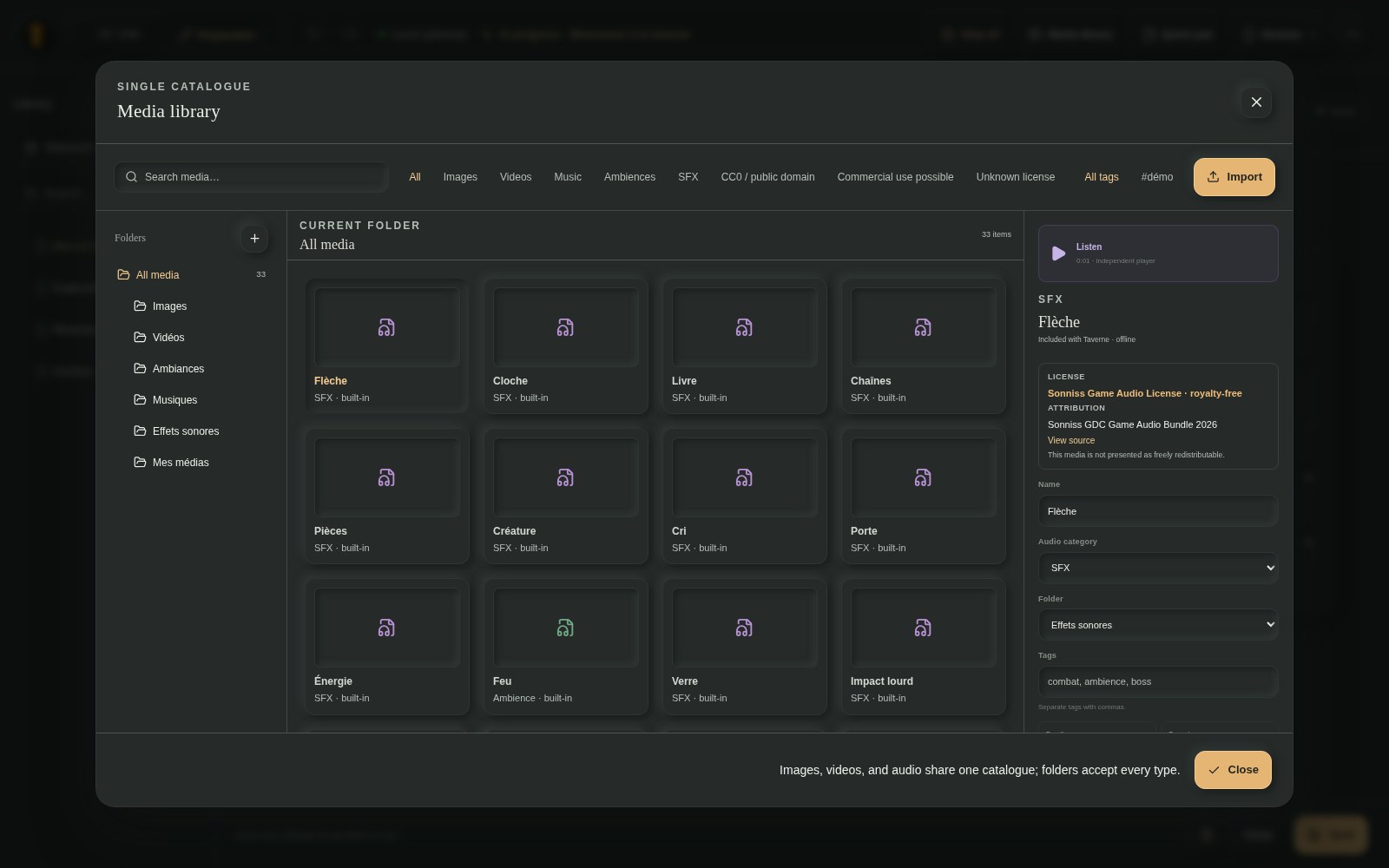Filter media by Ambiences
Screen dimensions: 1389x868
pos(629,177)
